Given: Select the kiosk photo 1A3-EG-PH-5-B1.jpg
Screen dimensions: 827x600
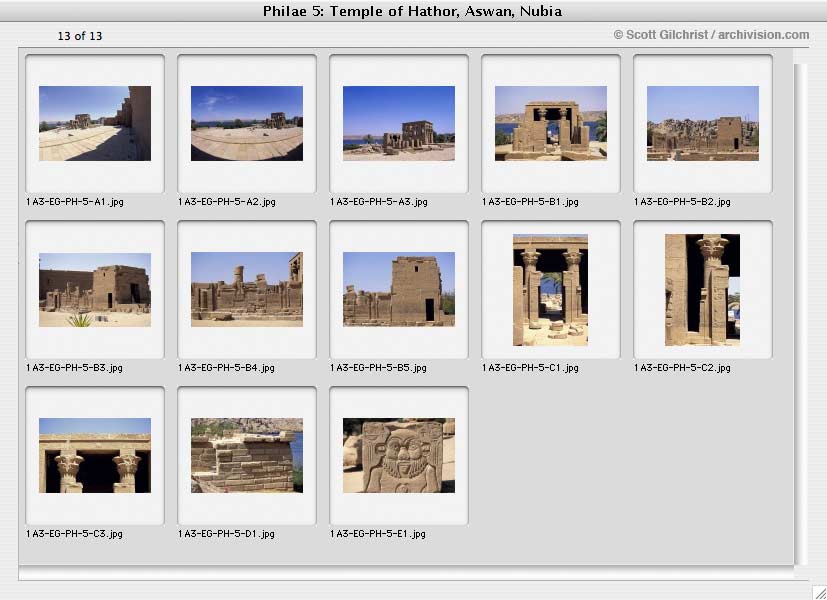Looking at the screenshot, I should (551, 123).
